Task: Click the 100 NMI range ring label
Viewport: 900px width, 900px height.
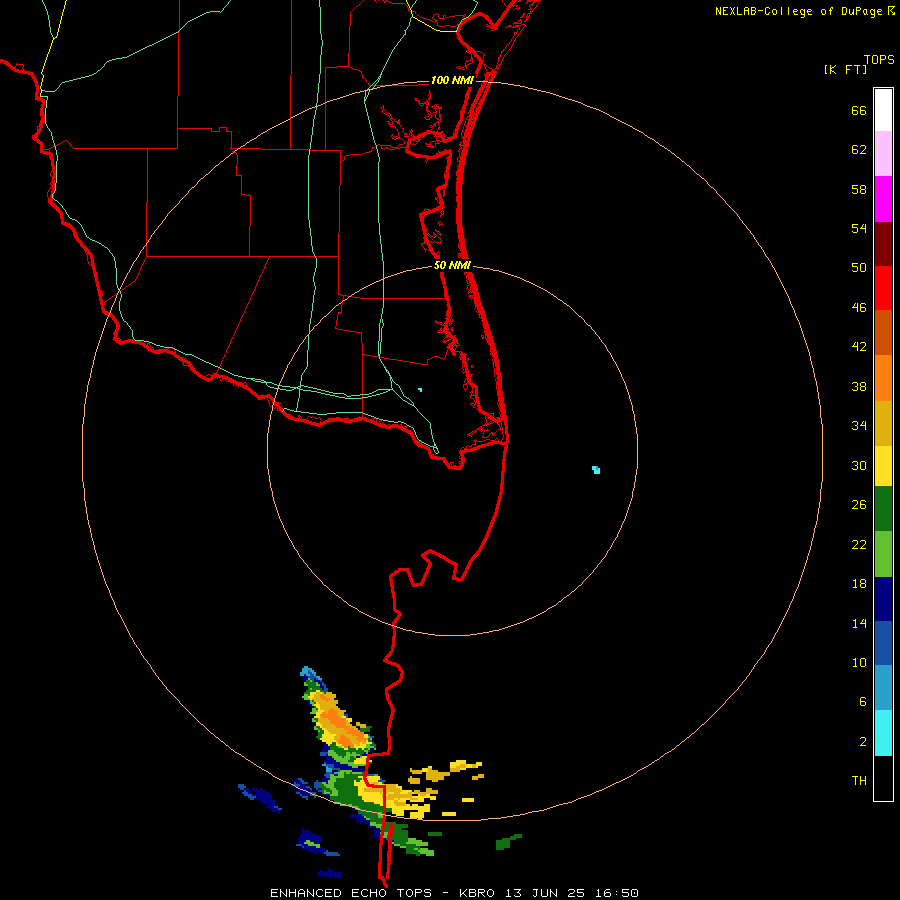Action: pos(452,80)
